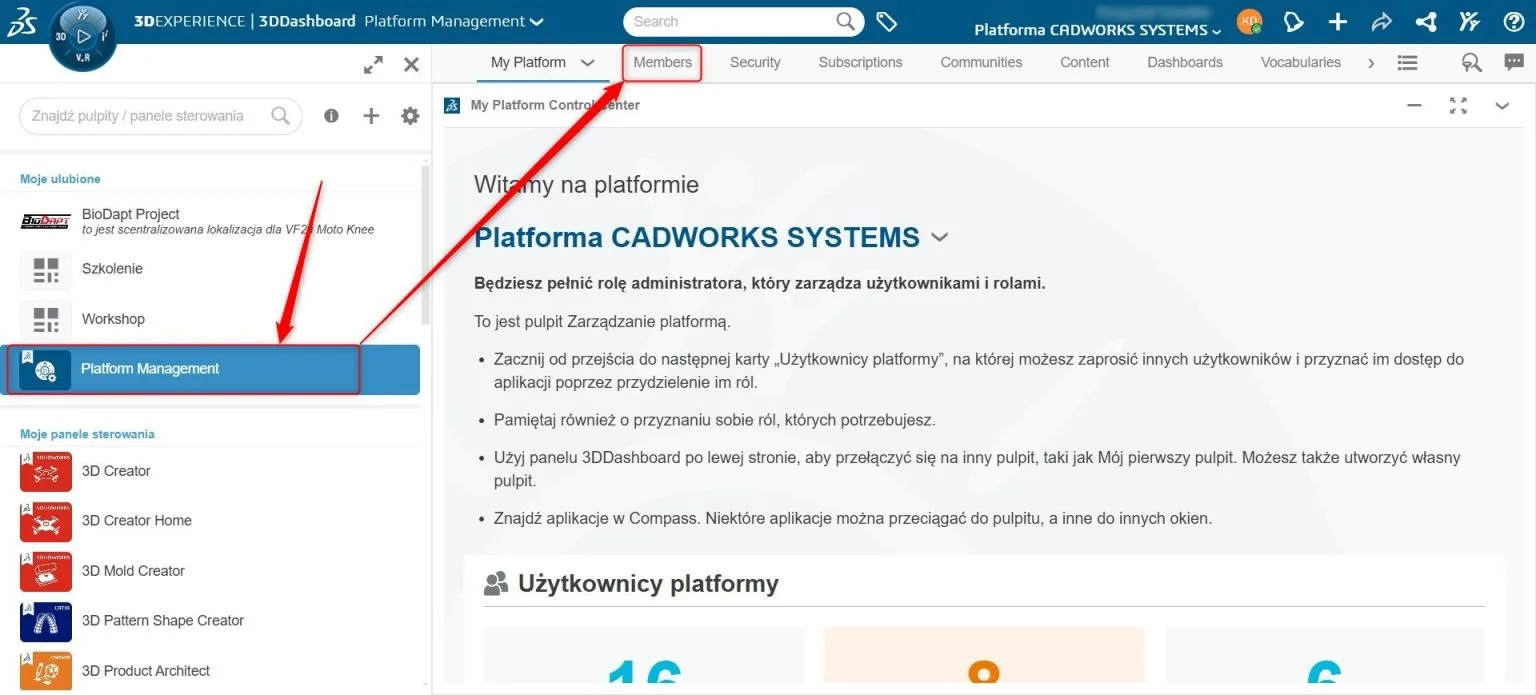Viewport: 1536px width, 695px height.
Task: Open the comments chat icon
Action: point(1514,62)
